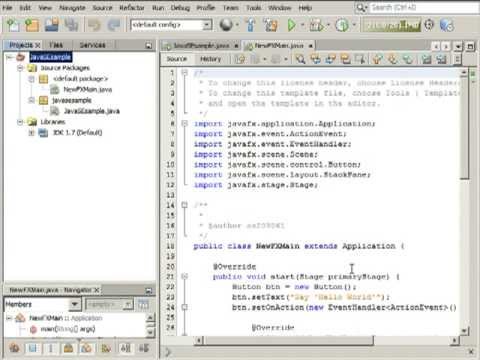Screen dimensions: 480x360
Task: Click the Debug Project toolbar icon
Action: click(316, 25)
